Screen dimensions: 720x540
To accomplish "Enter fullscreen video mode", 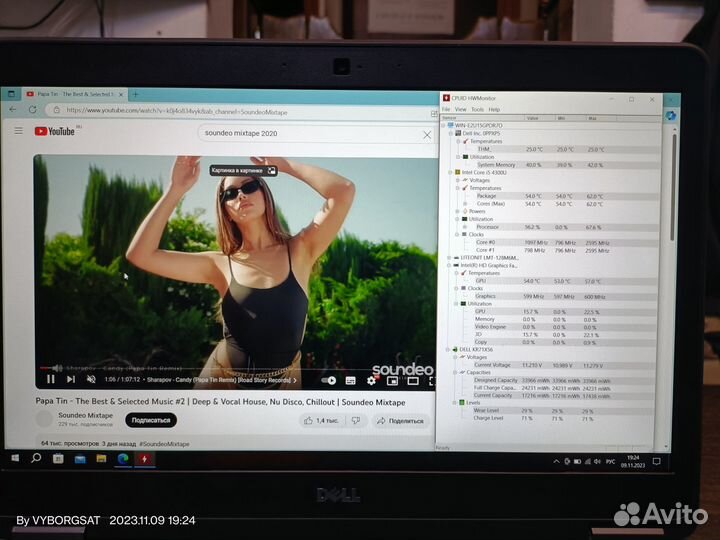I will 431,380.
